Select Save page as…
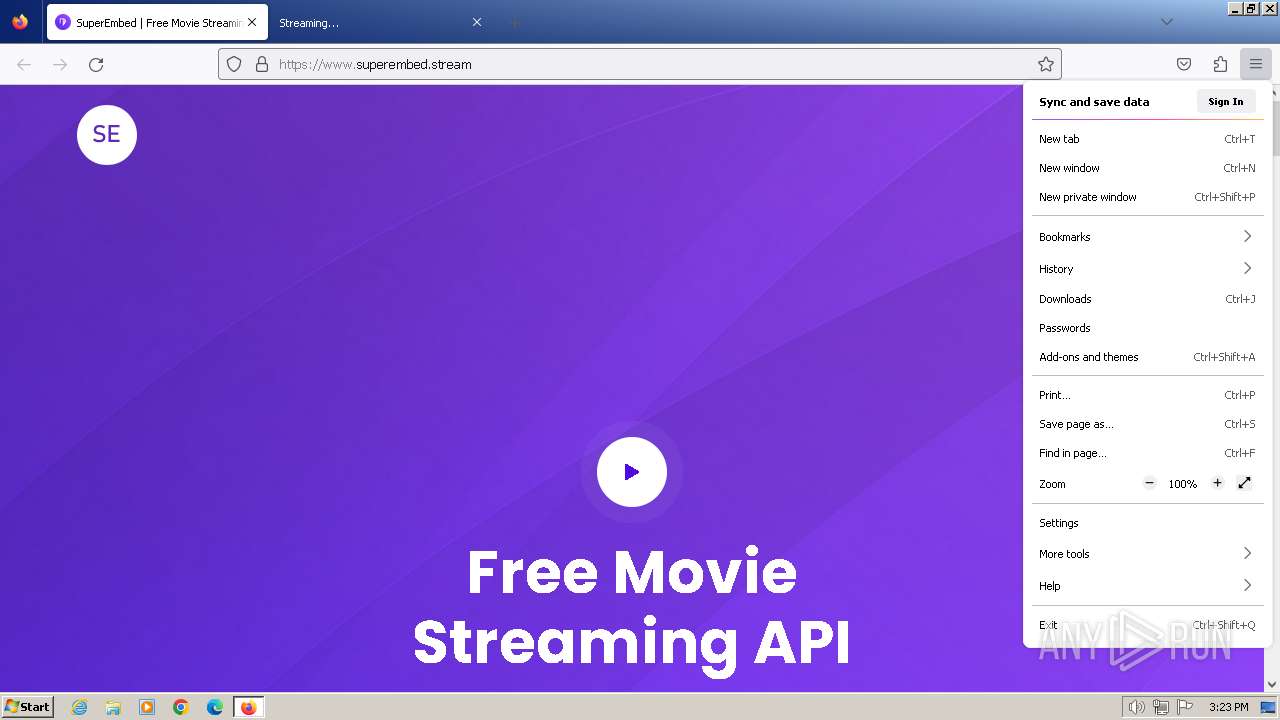 pyautogui.click(x=1147, y=424)
